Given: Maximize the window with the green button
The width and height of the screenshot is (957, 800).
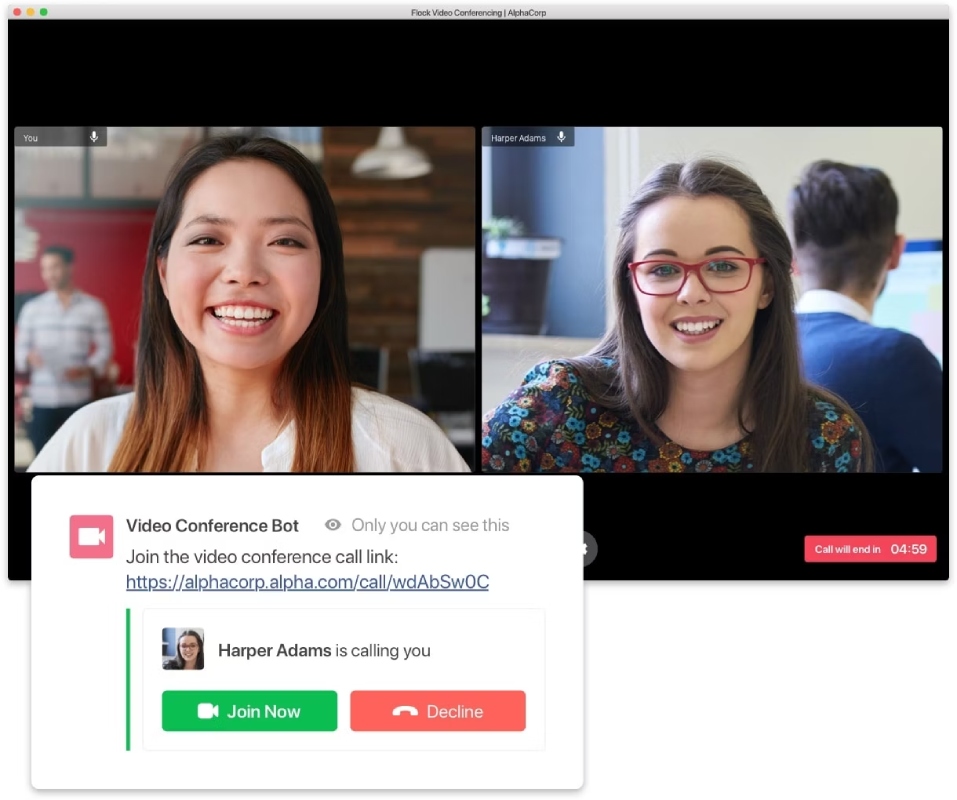Looking at the screenshot, I should tap(44, 12).
